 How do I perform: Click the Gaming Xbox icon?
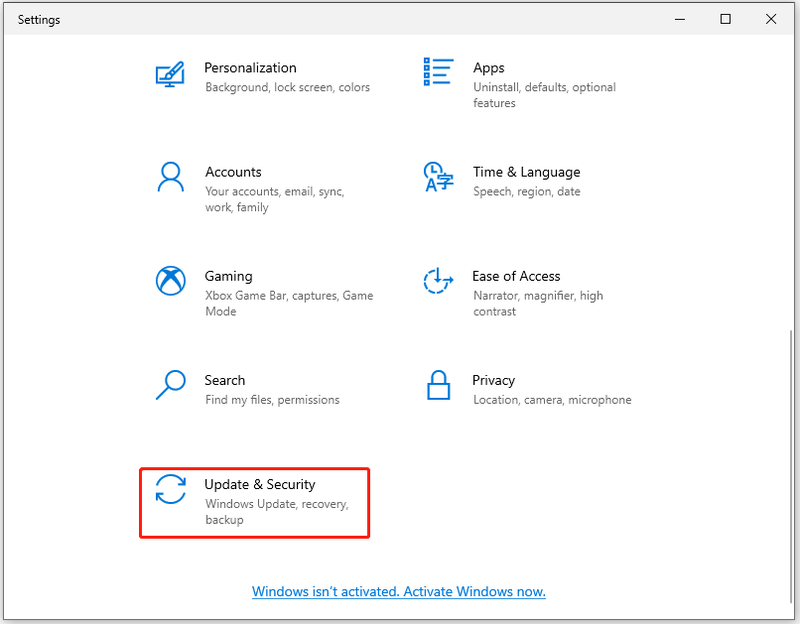(x=170, y=281)
